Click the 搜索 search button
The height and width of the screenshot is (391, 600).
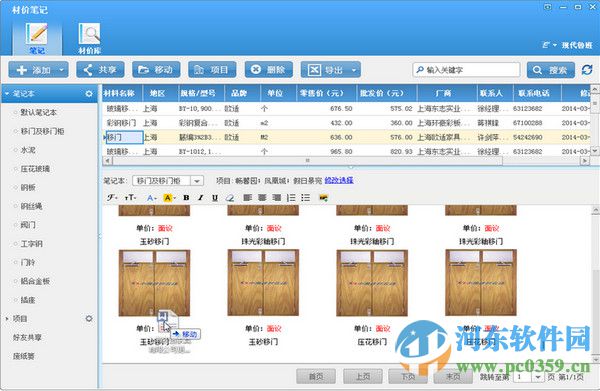coord(551,70)
